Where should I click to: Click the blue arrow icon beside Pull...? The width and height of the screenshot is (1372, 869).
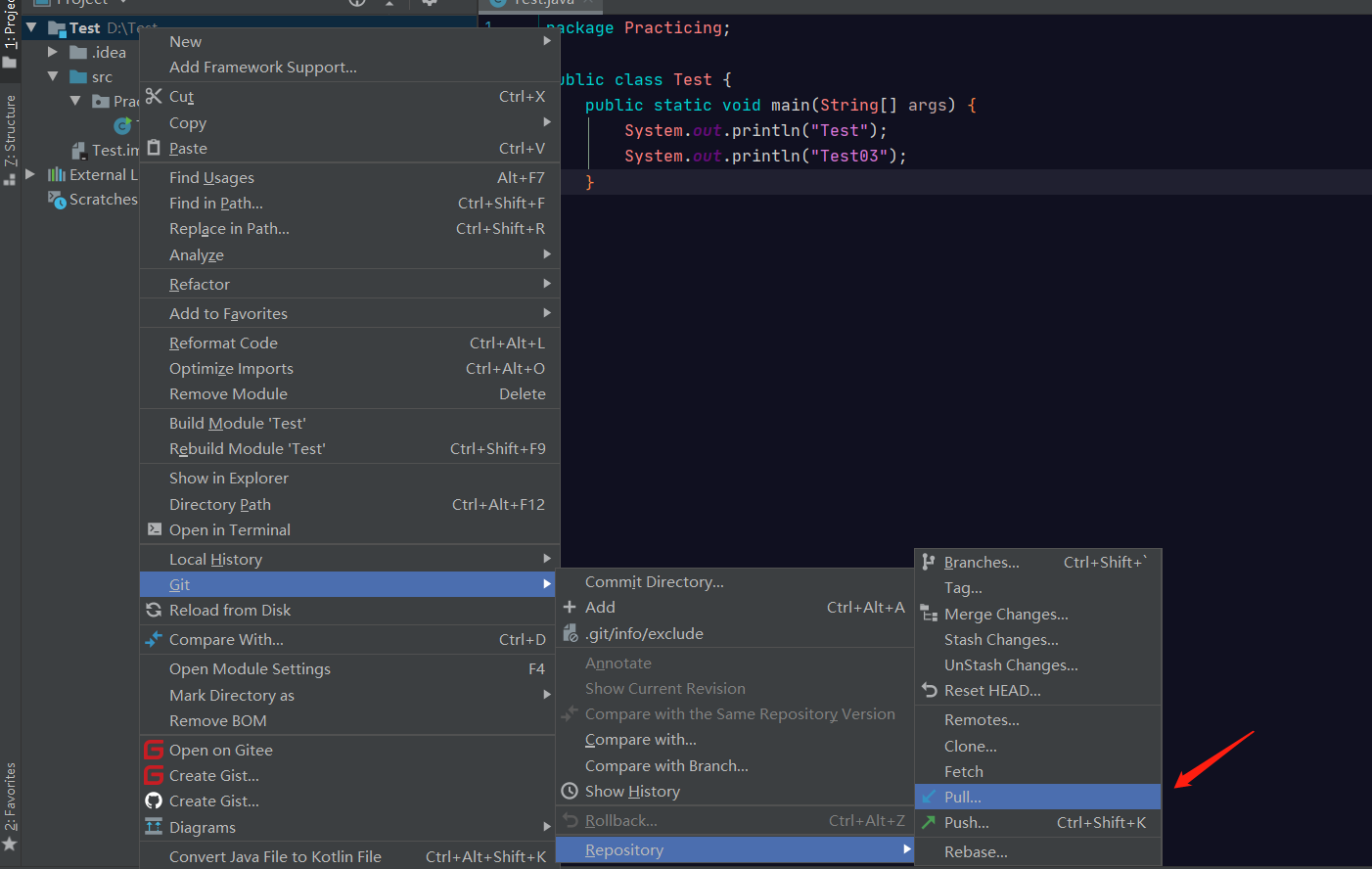click(x=929, y=797)
